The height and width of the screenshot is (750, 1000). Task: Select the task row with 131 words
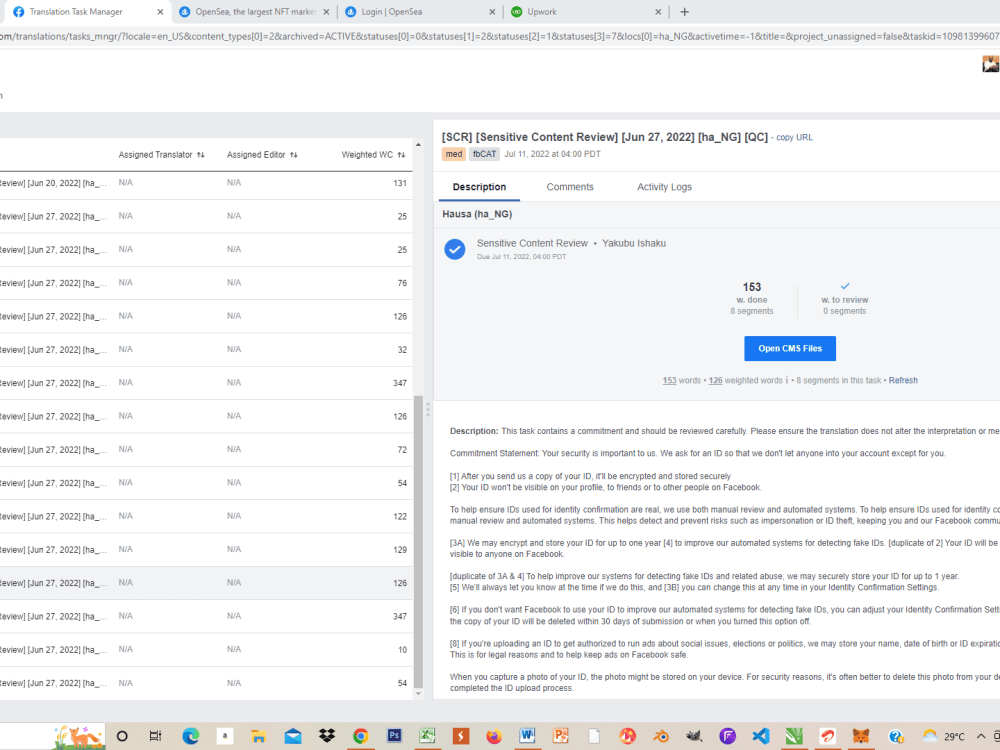tap(206, 183)
